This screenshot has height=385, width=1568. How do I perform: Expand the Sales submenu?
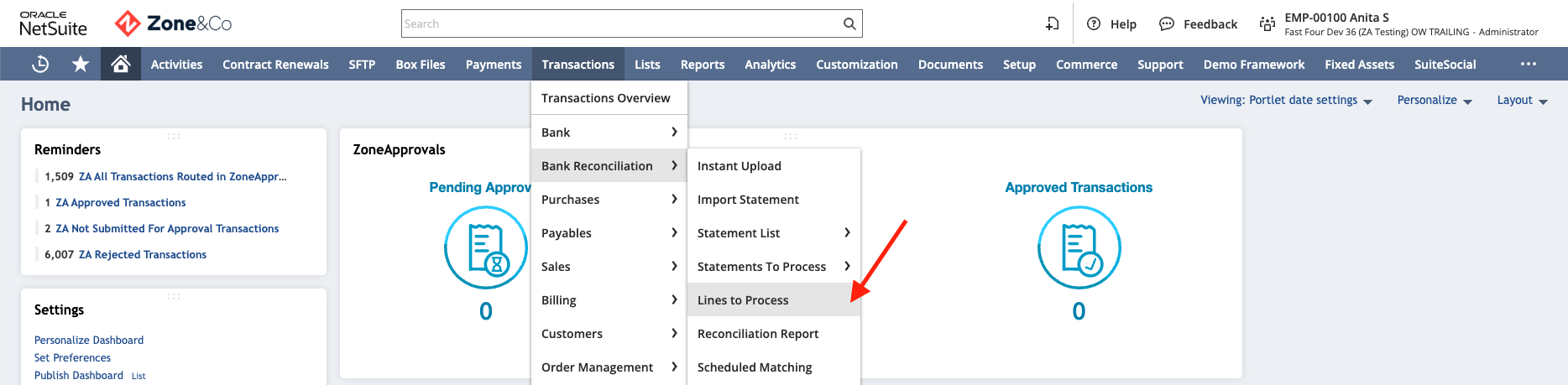tap(609, 267)
